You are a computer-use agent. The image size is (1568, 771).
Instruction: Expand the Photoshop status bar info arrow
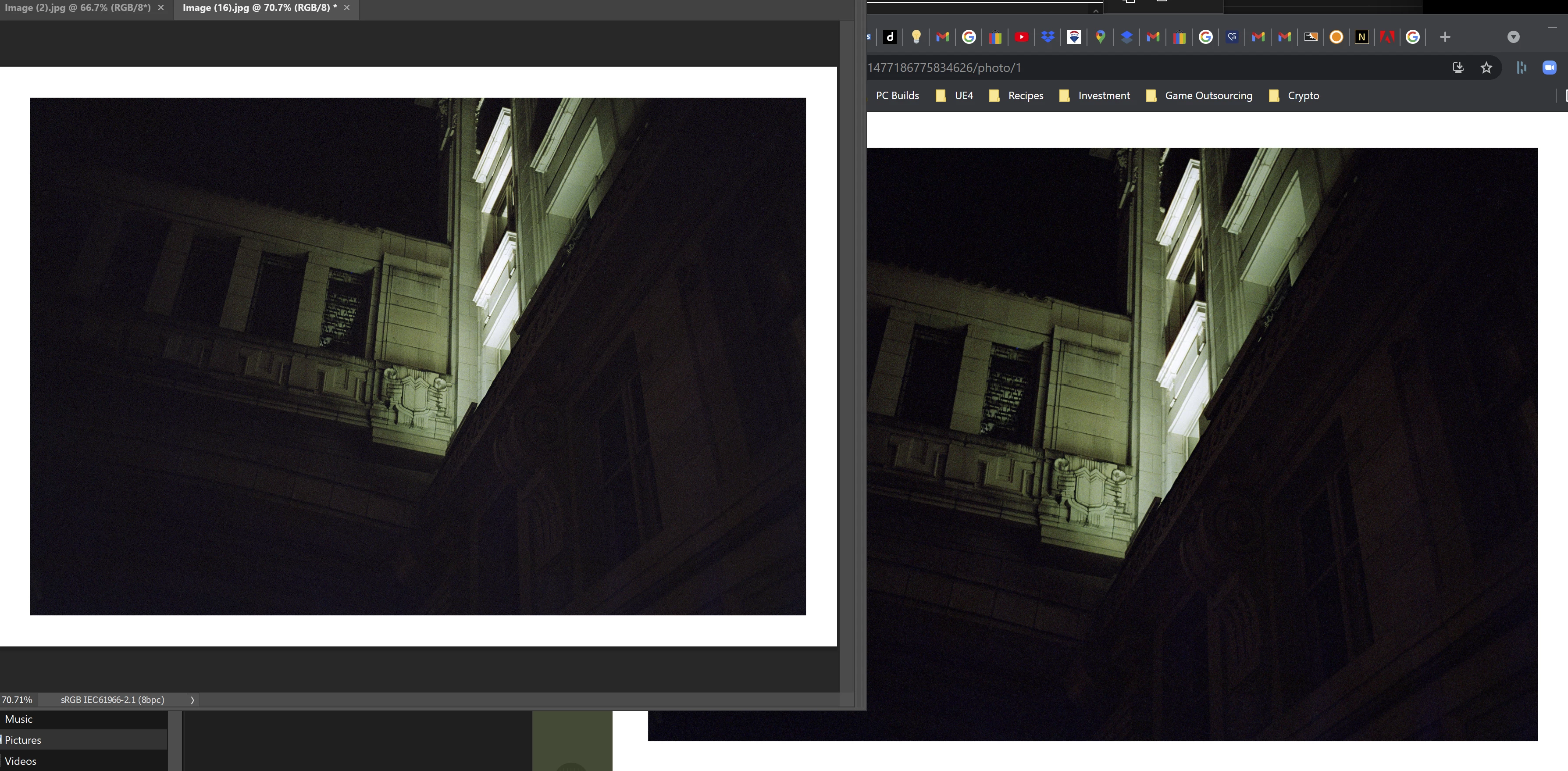coord(192,700)
